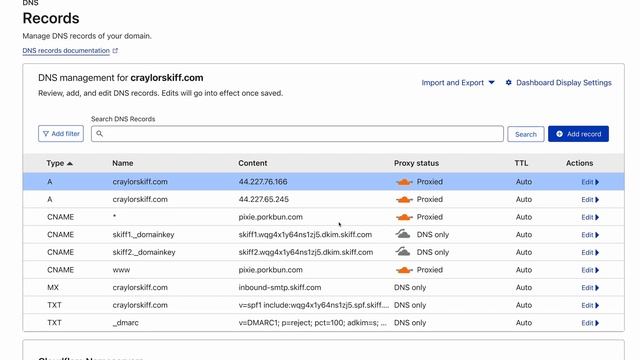Image resolution: width=640 pixels, height=360 pixels.
Task: Edit the A record 44.227.76.166
Action: point(590,182)
